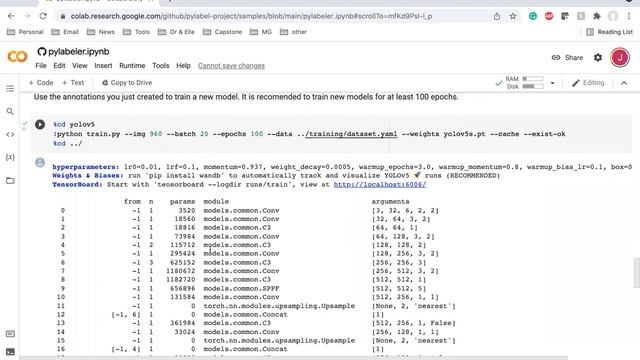Click the share page icon in address bar
Screen dimensions: 640x360
point(497,16)
